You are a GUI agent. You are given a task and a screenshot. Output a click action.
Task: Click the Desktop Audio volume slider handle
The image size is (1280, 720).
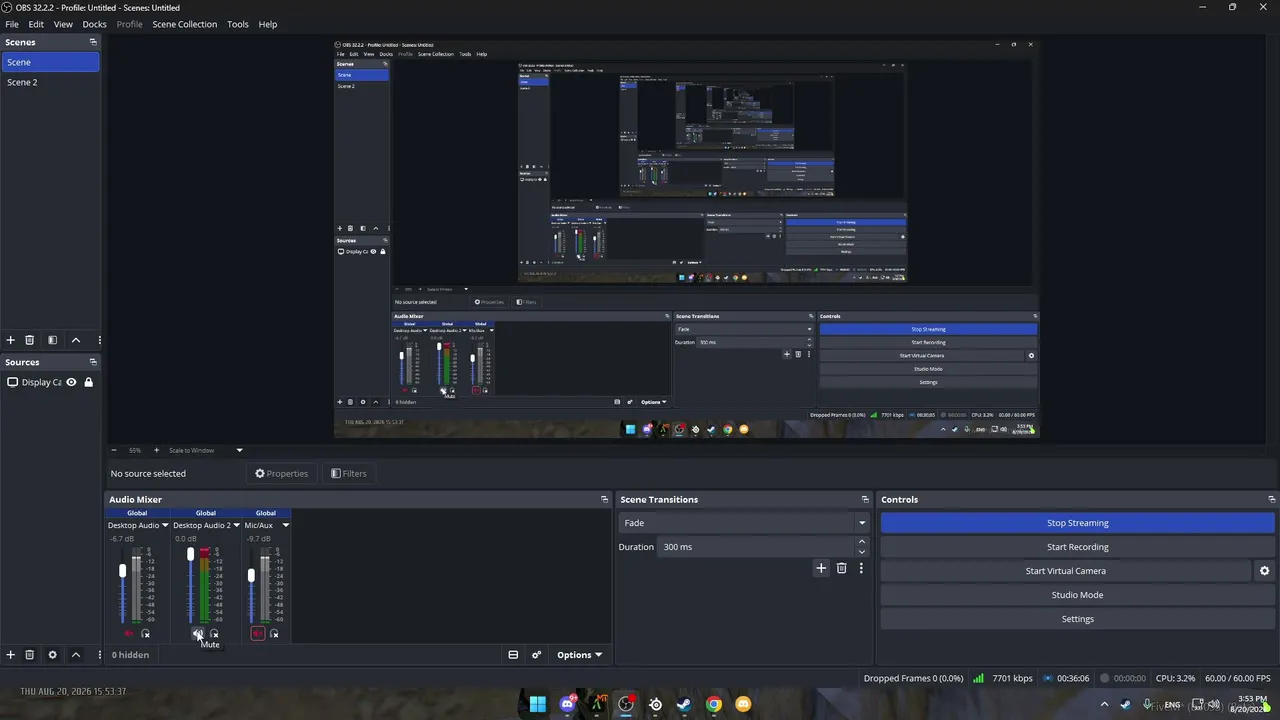pos(123,570)
